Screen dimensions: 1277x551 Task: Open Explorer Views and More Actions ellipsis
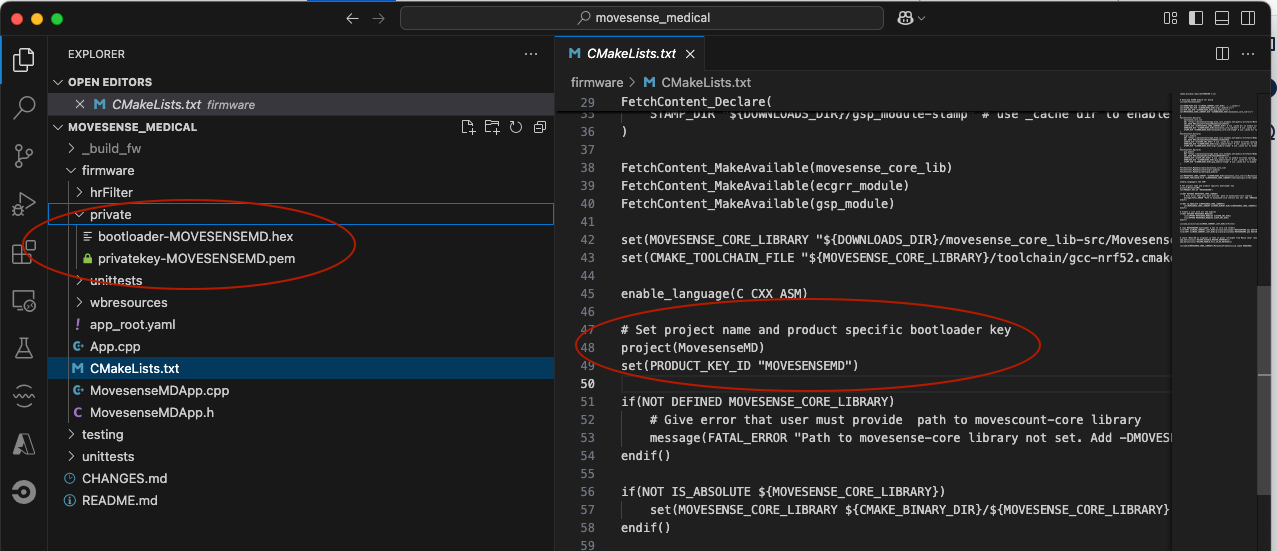pos(531,54)
